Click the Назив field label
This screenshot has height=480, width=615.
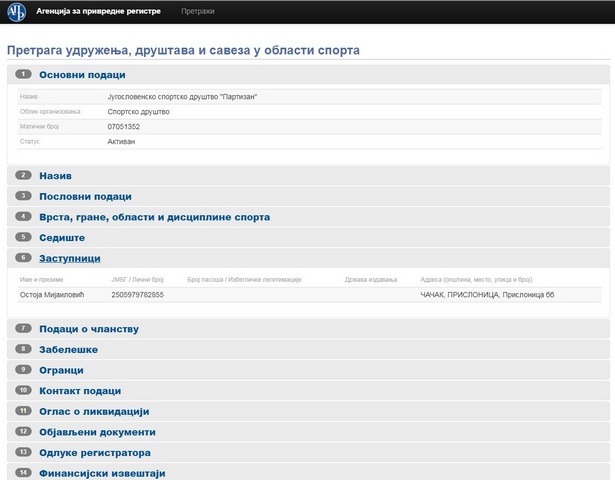pos(29,96)
